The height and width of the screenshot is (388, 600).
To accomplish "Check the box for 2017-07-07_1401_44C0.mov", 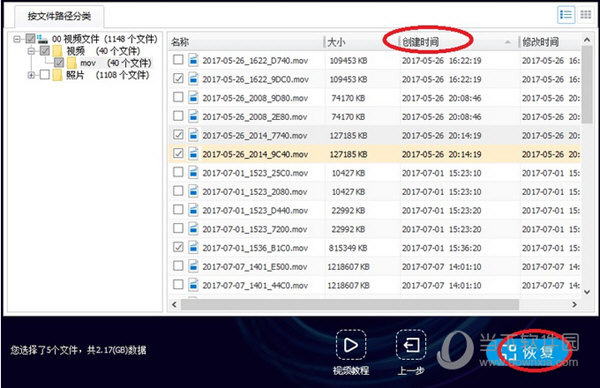I will point(178,285).
